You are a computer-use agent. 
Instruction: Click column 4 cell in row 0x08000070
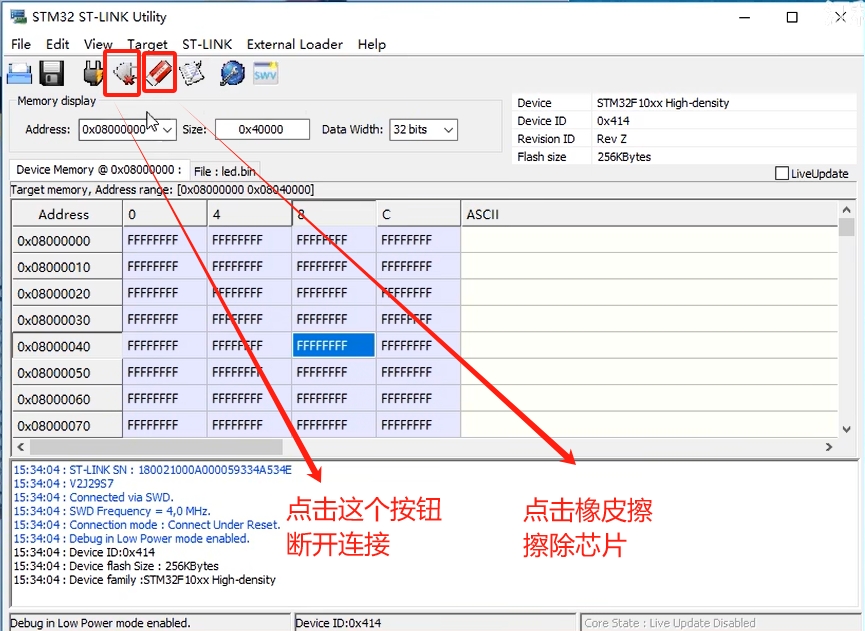coord(249,425)
